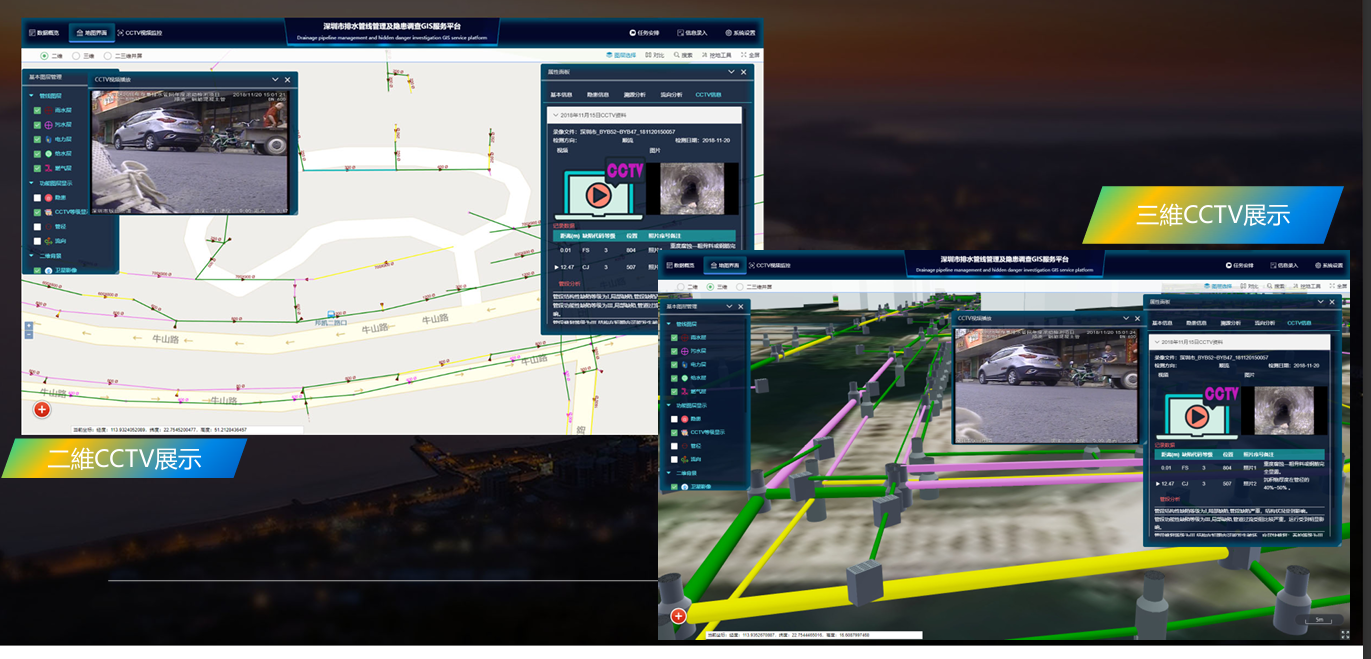Click 任务安排 in the 2D window header

click(x=643, y=32)
